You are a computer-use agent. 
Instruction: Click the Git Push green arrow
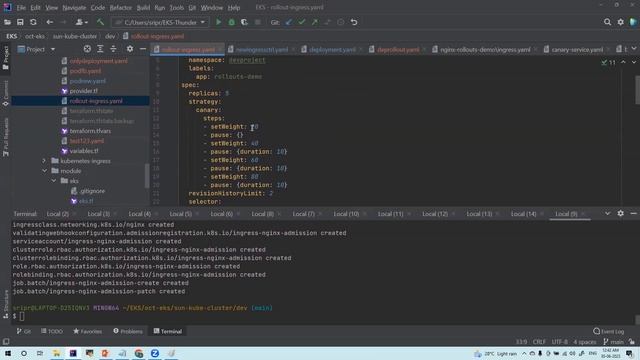coord(315,22)
